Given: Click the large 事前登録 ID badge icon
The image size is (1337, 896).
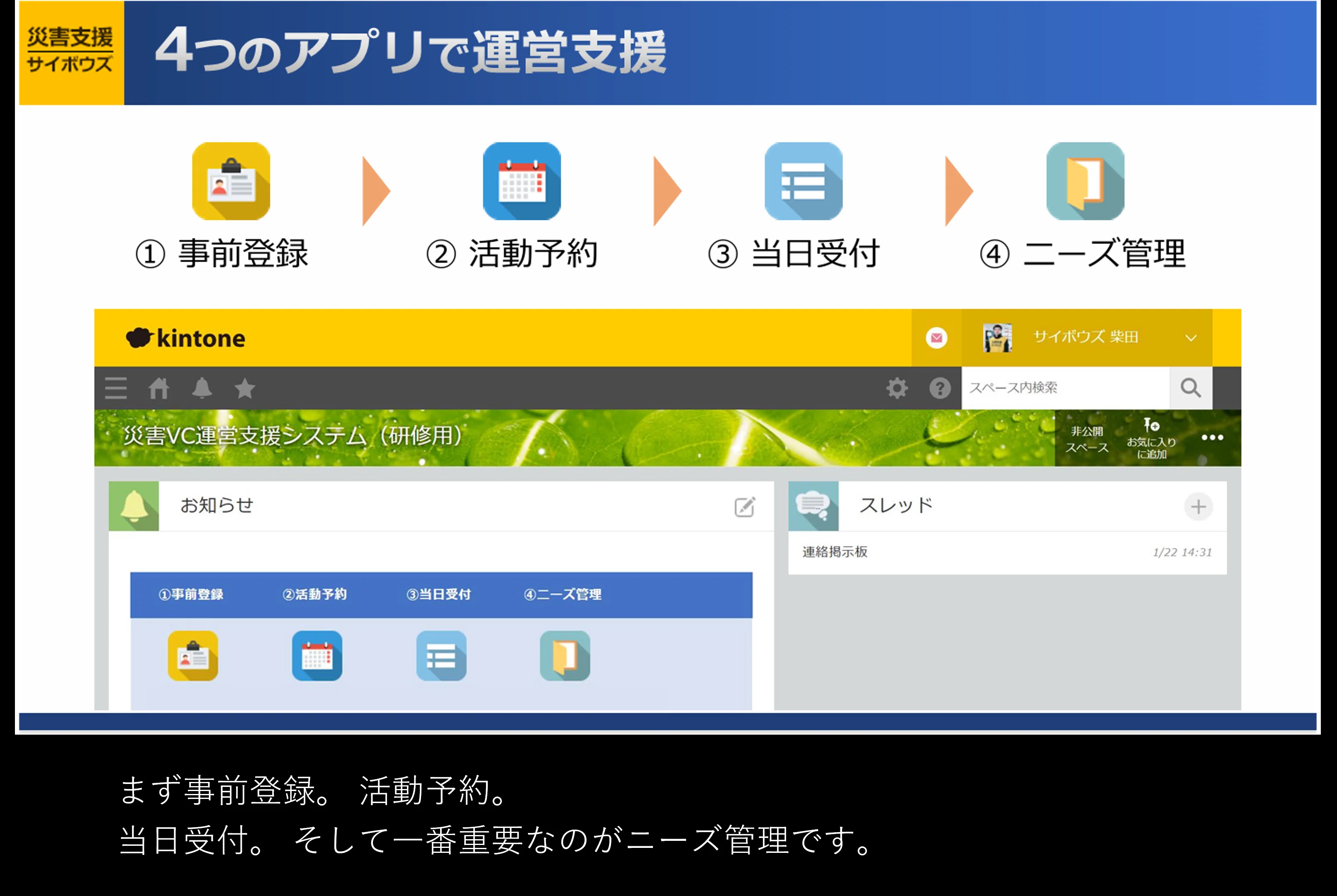Looking at the screenshot, I should pyautogui.click(x=231, y=181).
